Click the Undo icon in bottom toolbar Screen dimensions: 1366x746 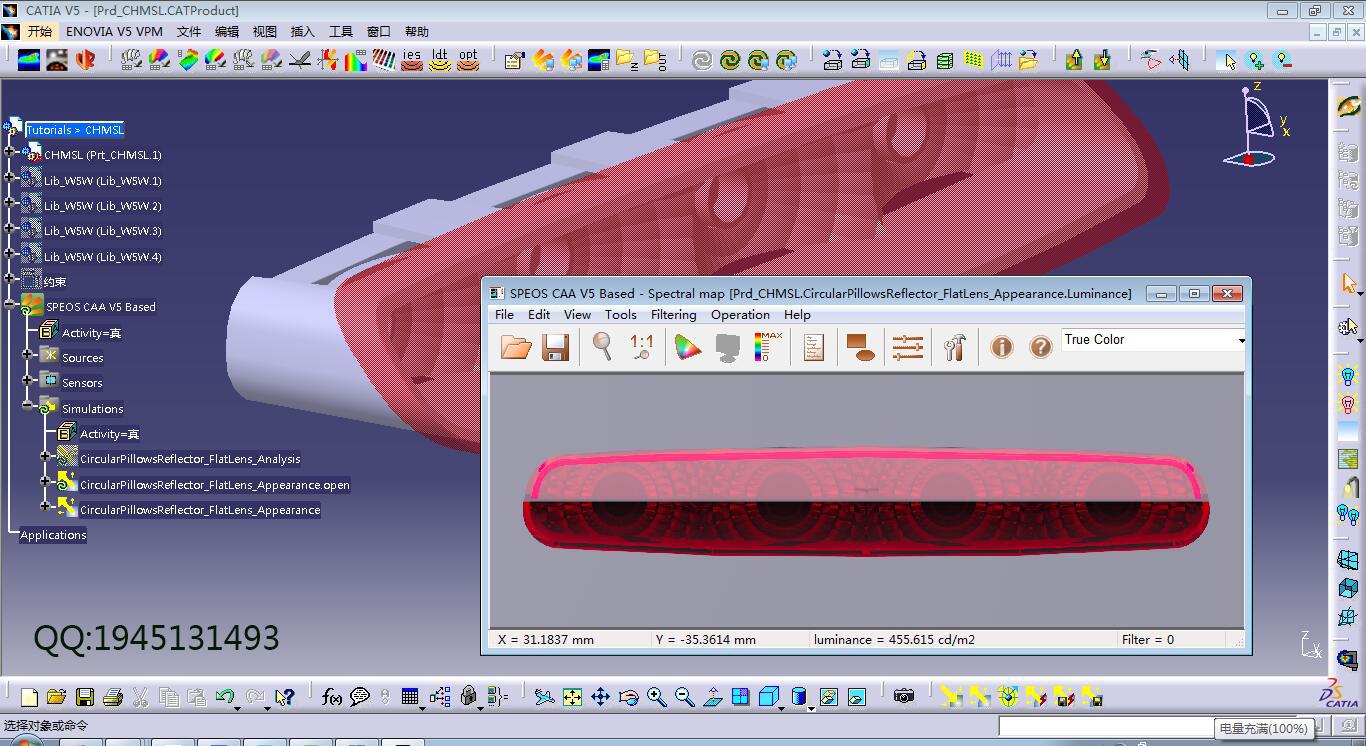click(x=225, y=697)
